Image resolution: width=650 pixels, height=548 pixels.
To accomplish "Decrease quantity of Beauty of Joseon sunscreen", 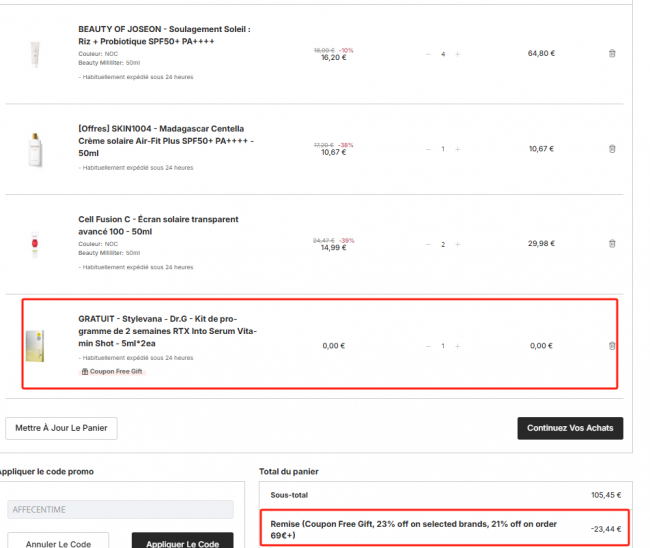I will point(428,54).
